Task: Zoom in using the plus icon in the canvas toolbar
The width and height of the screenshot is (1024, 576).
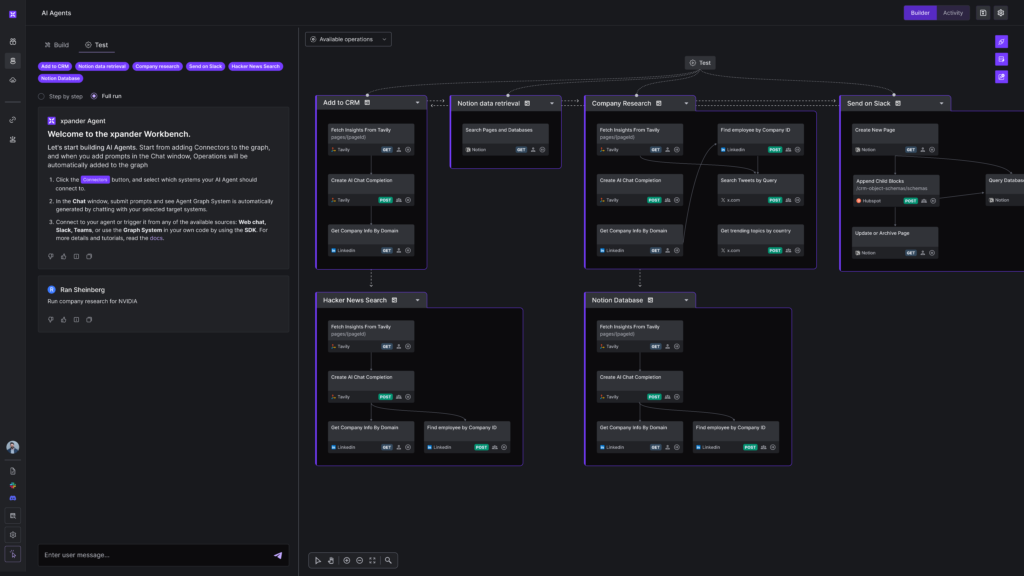Action: (347, 560)
